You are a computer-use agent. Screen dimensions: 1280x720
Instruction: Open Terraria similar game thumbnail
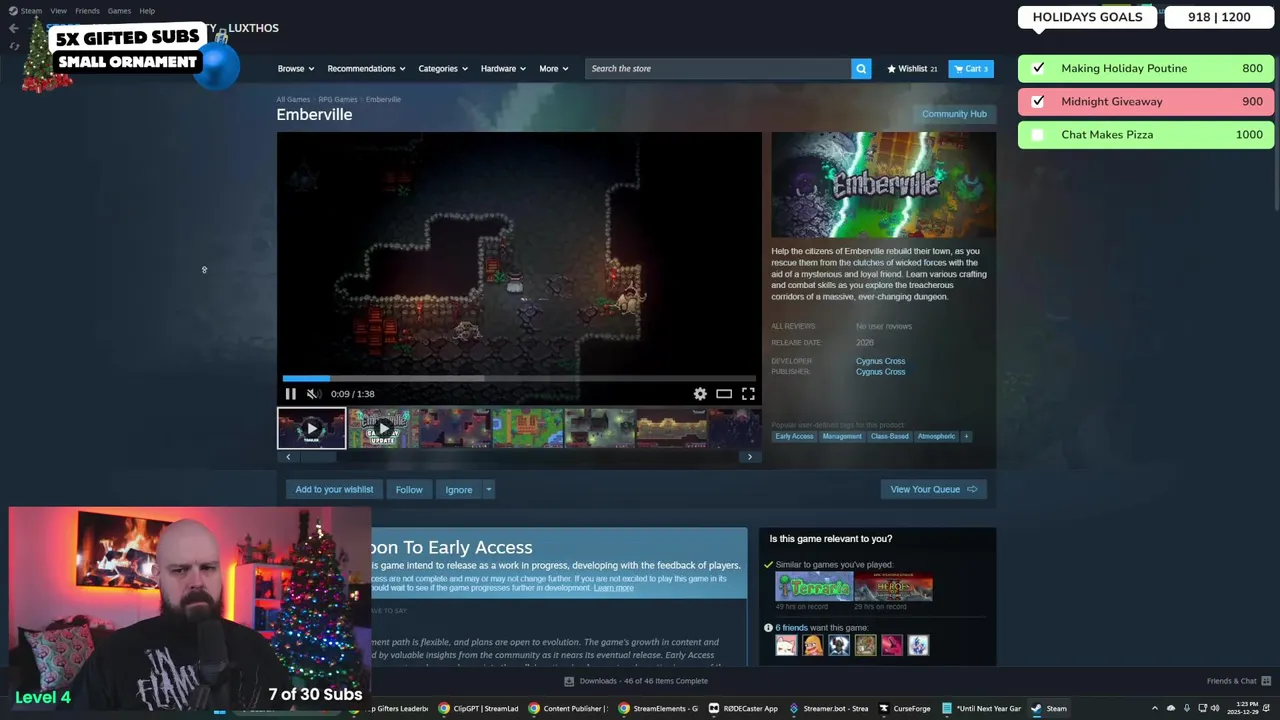point(814,587)
